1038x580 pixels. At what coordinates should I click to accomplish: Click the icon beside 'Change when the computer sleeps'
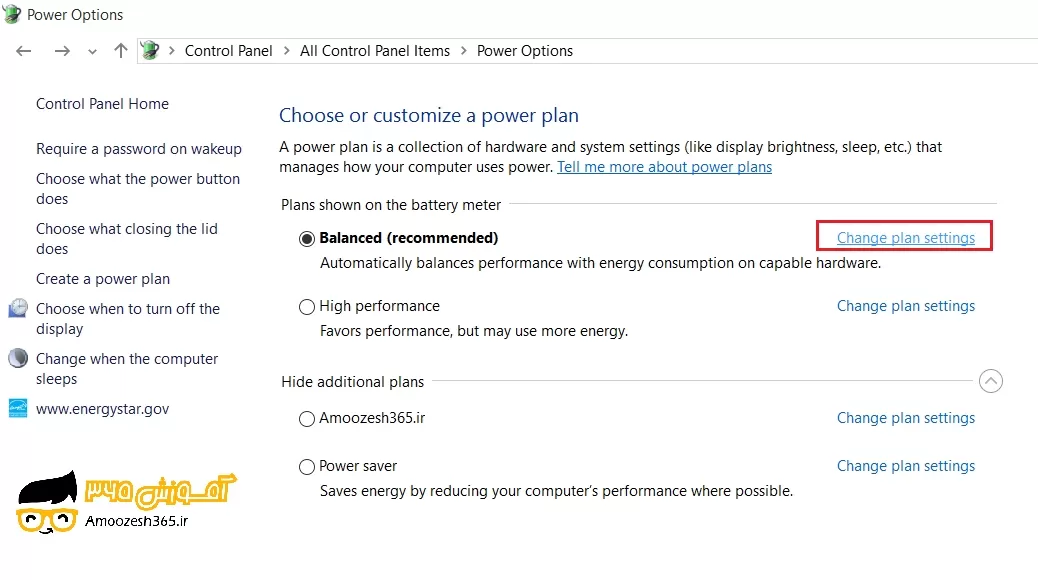point(17,359)
